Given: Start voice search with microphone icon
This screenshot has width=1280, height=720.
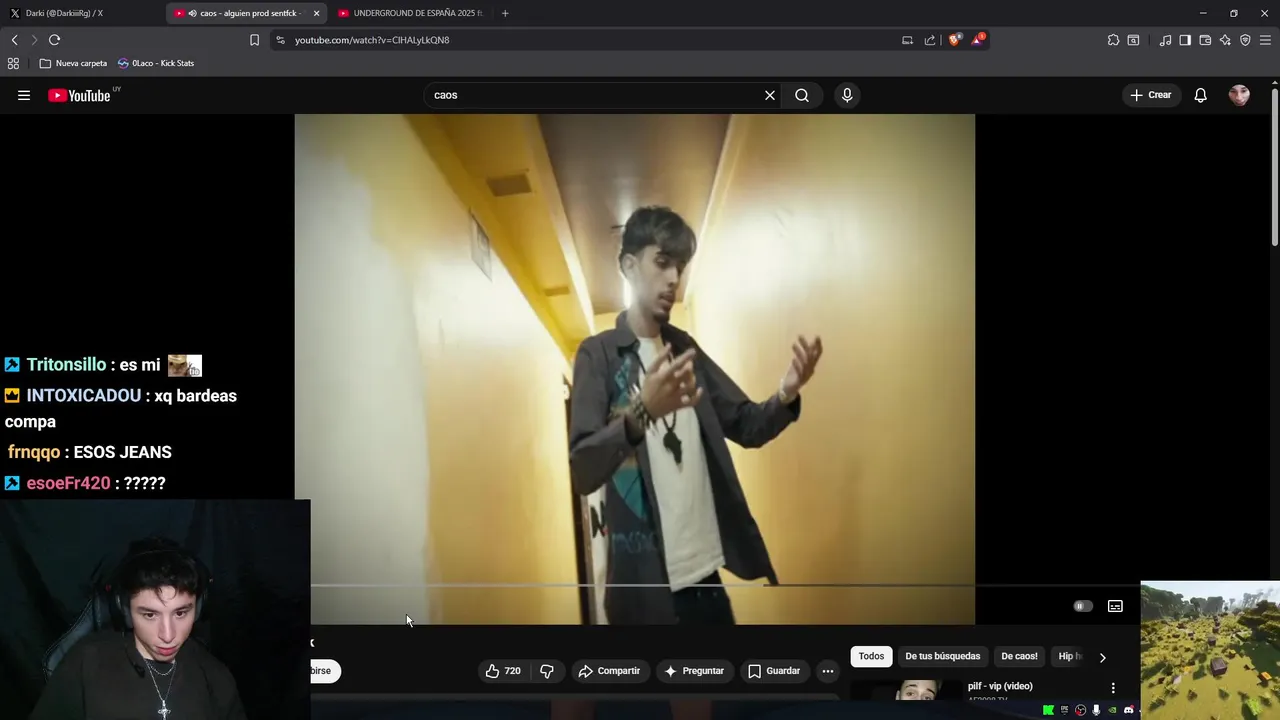Looking at the screenshot, I should 847,95.
